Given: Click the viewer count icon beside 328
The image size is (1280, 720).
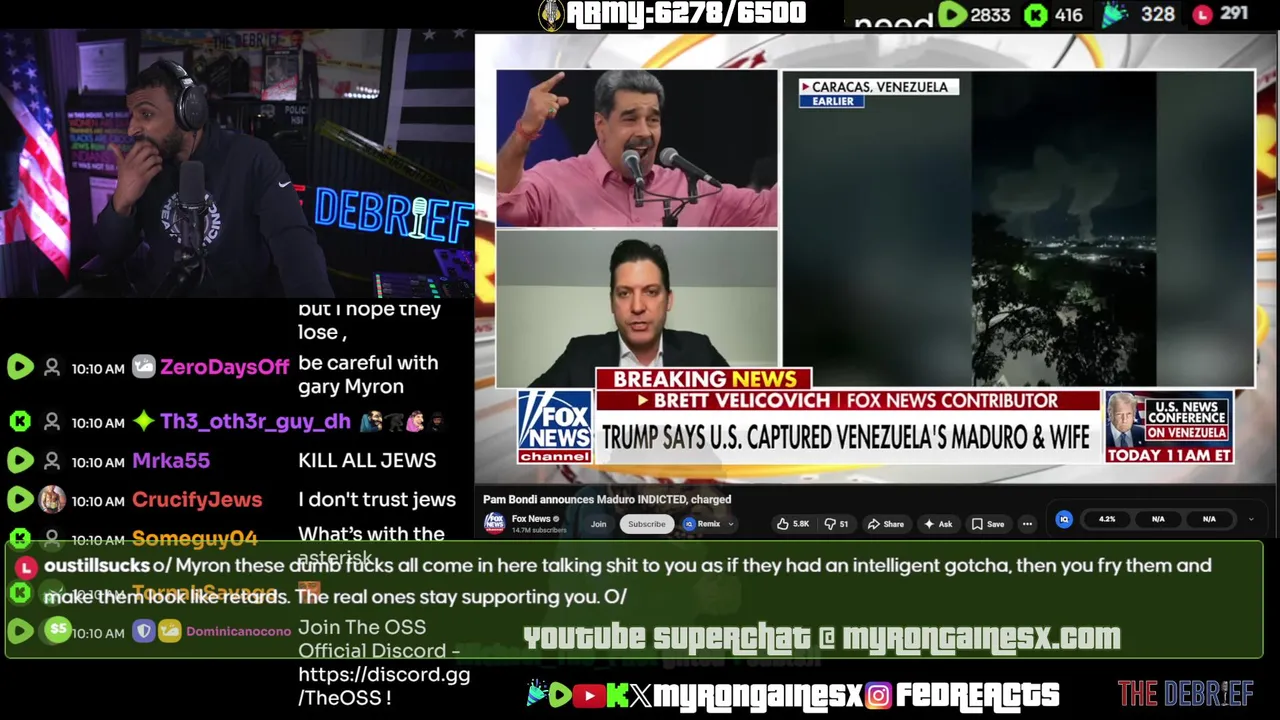Looking at the screenshot, I should click(x=1115, y=15).
